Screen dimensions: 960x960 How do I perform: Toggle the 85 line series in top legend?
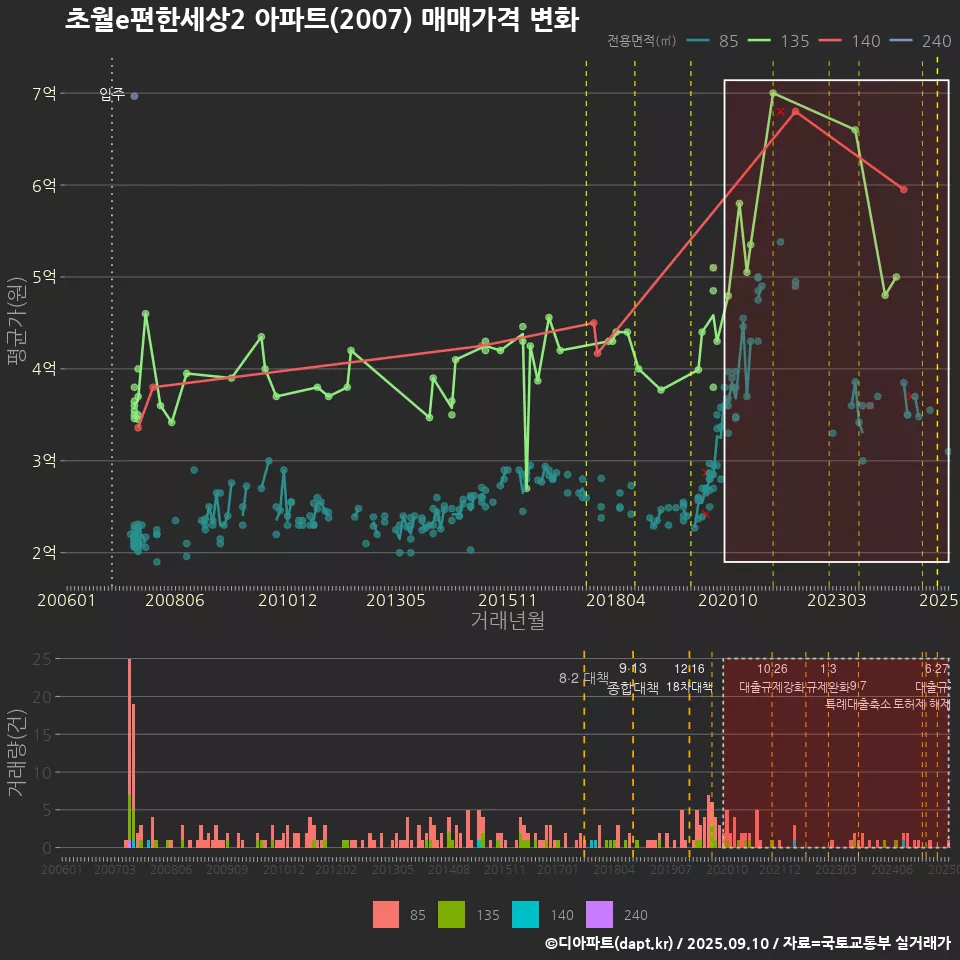713,41
